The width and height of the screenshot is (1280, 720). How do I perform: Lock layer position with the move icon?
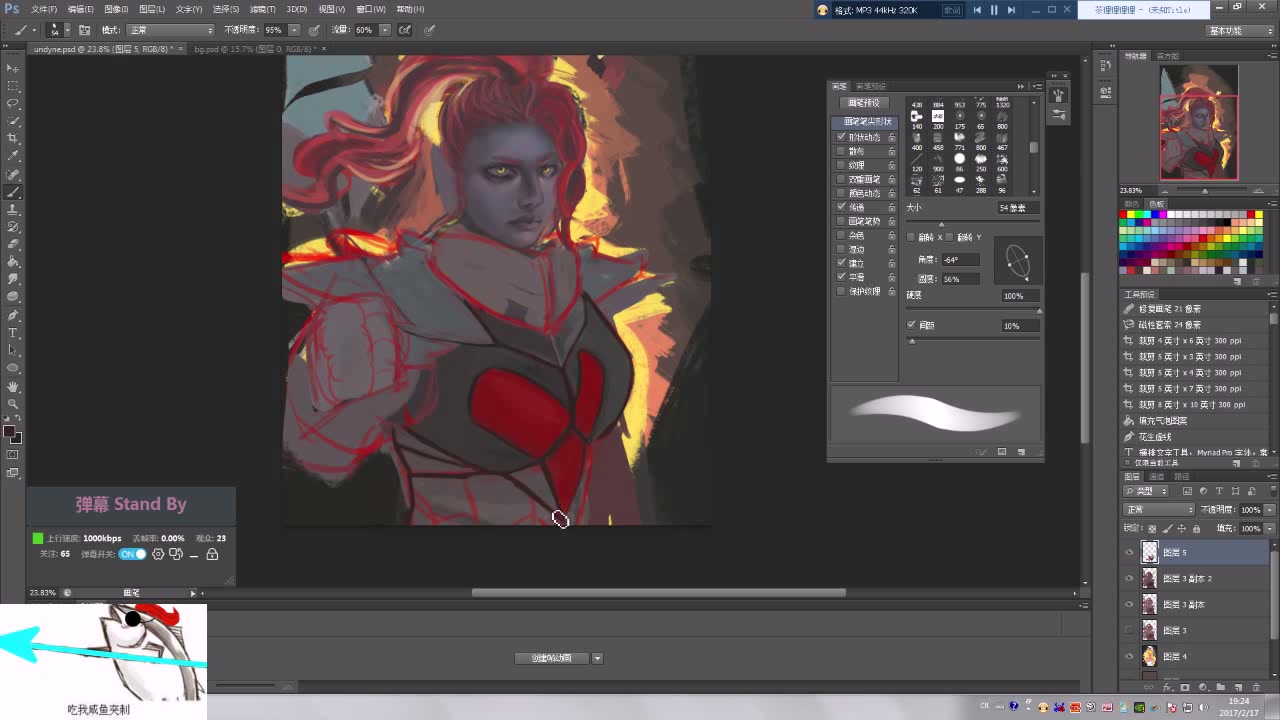1181,528
